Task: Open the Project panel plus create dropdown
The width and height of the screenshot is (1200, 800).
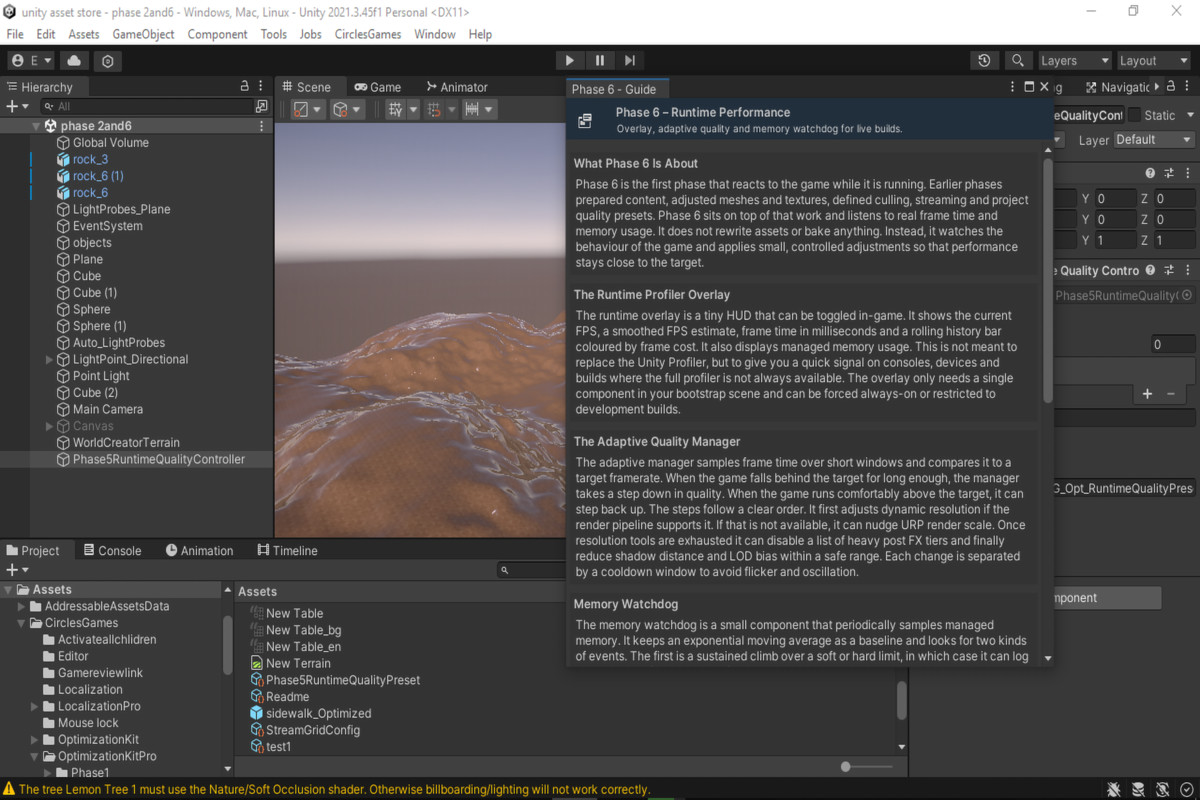Action: coord(18,570)
